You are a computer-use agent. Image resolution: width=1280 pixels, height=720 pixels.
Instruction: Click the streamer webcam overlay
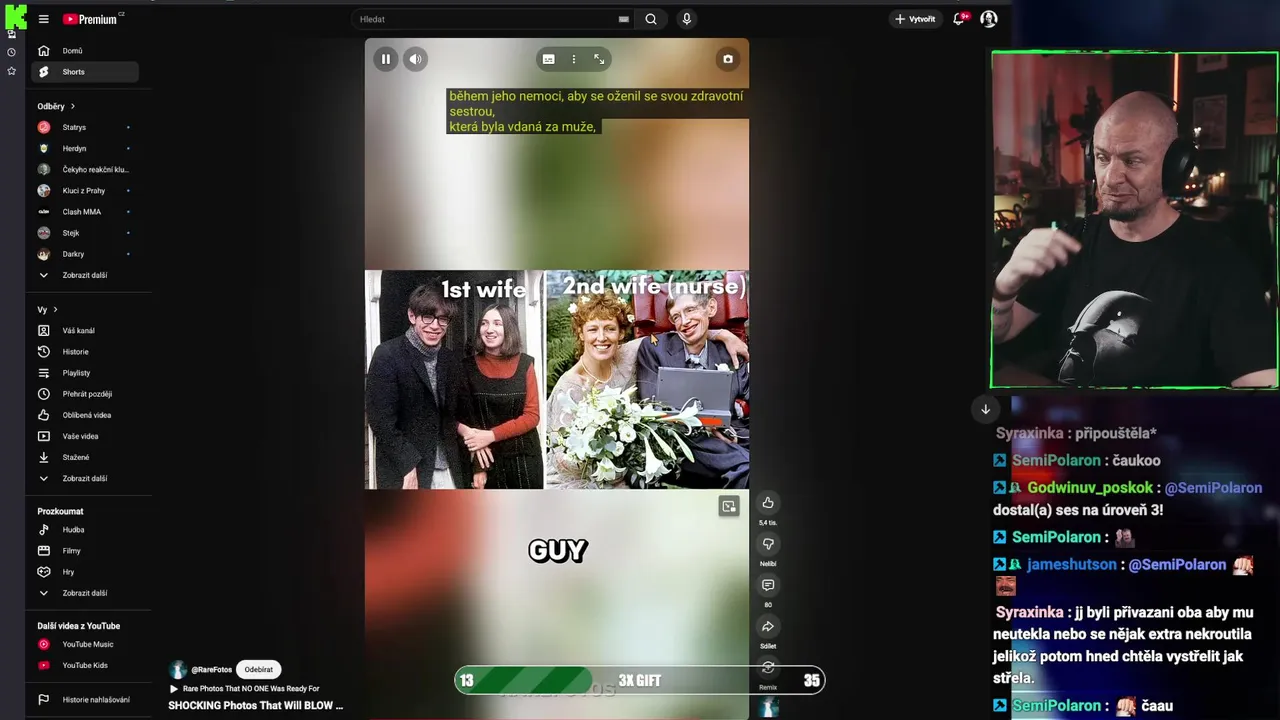pyautogui.click(x=1135, y=220)
